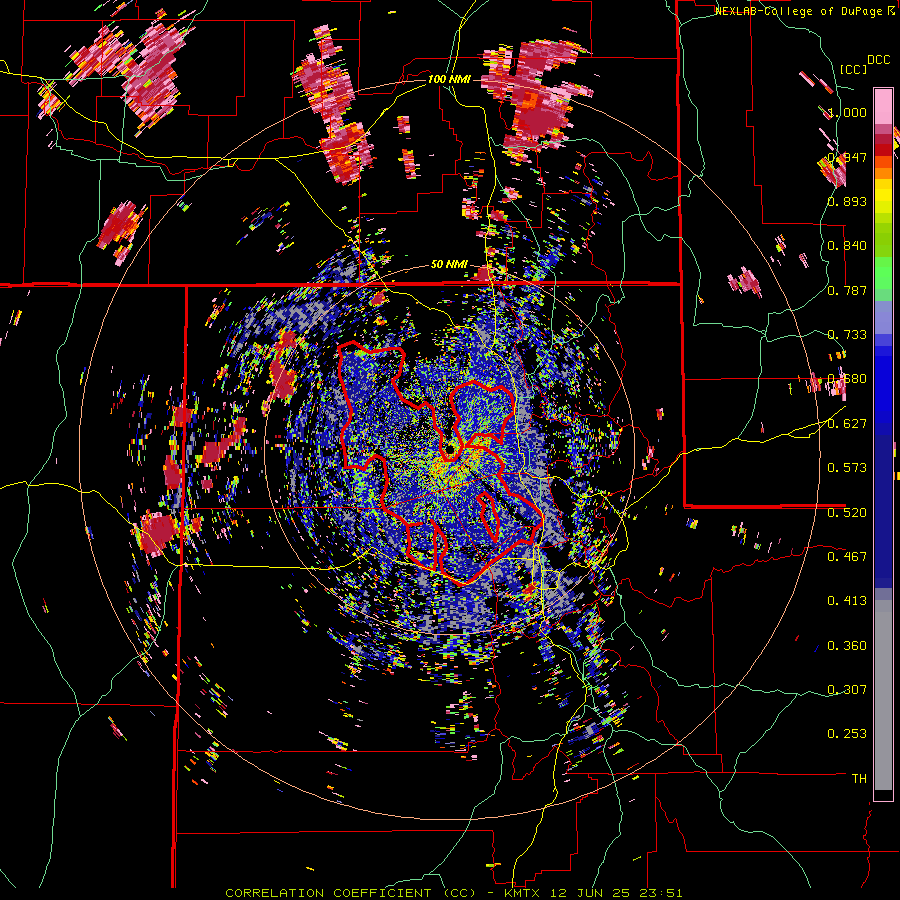
Task: Pick the bright green segment of color bar
Action: pyautogui.click(x=883, y=272)
